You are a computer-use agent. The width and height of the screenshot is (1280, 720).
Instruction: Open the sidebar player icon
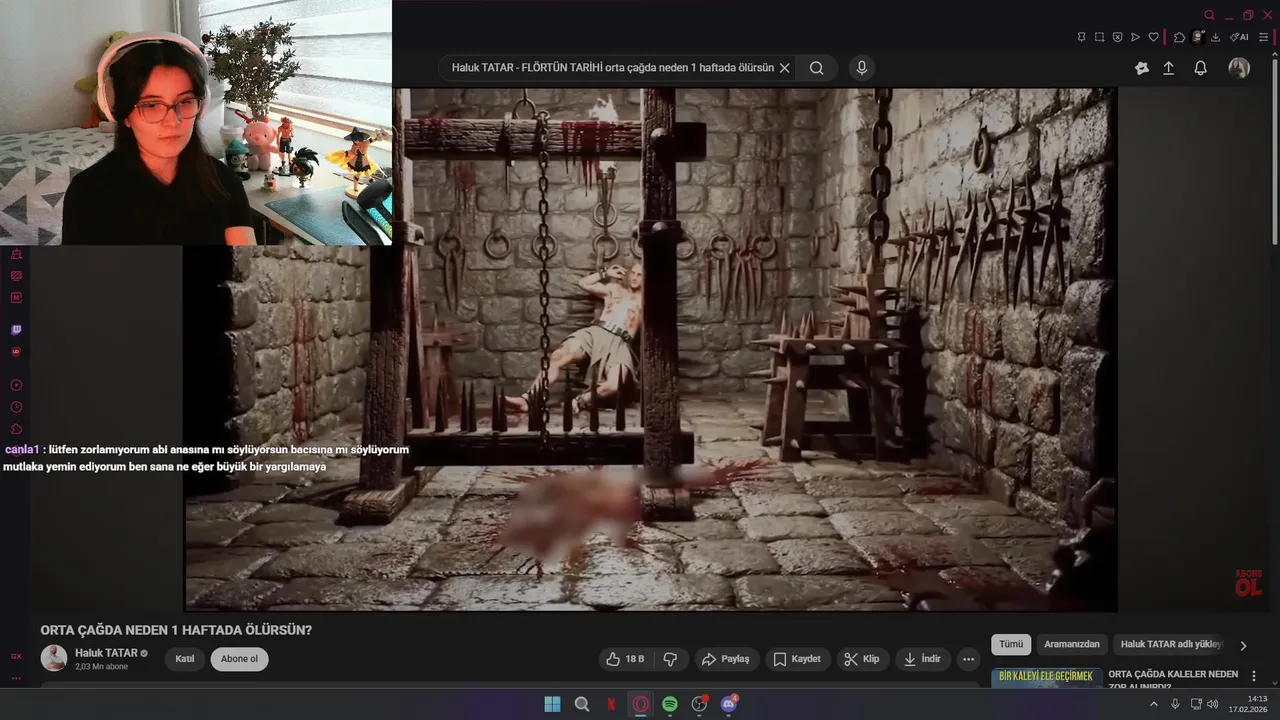coord(16,385)
